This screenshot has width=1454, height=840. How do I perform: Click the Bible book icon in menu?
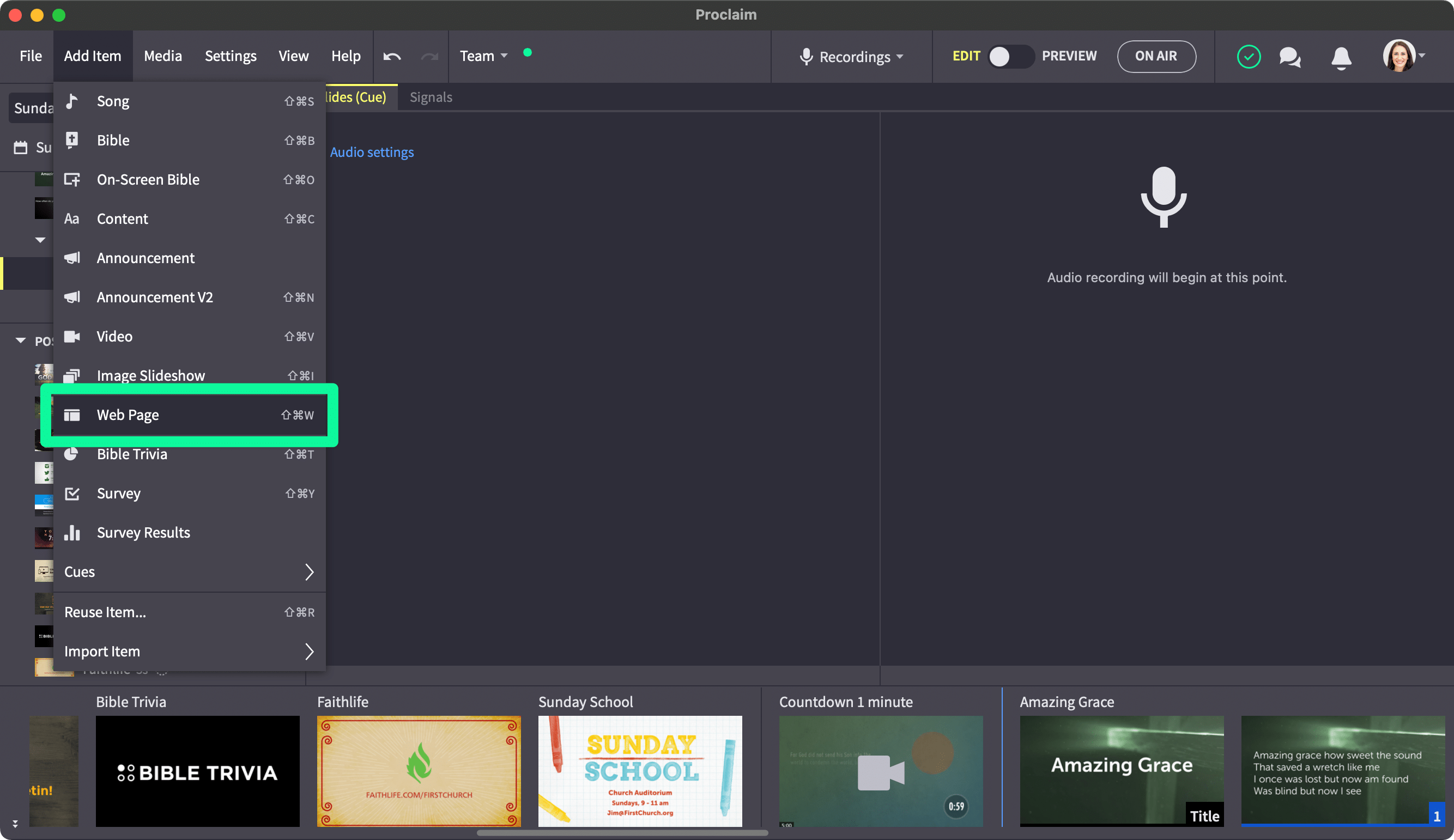point(71,140)
